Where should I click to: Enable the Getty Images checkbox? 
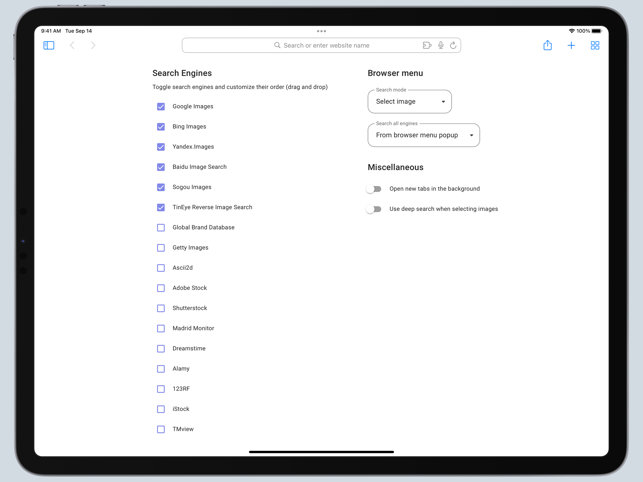161,248
